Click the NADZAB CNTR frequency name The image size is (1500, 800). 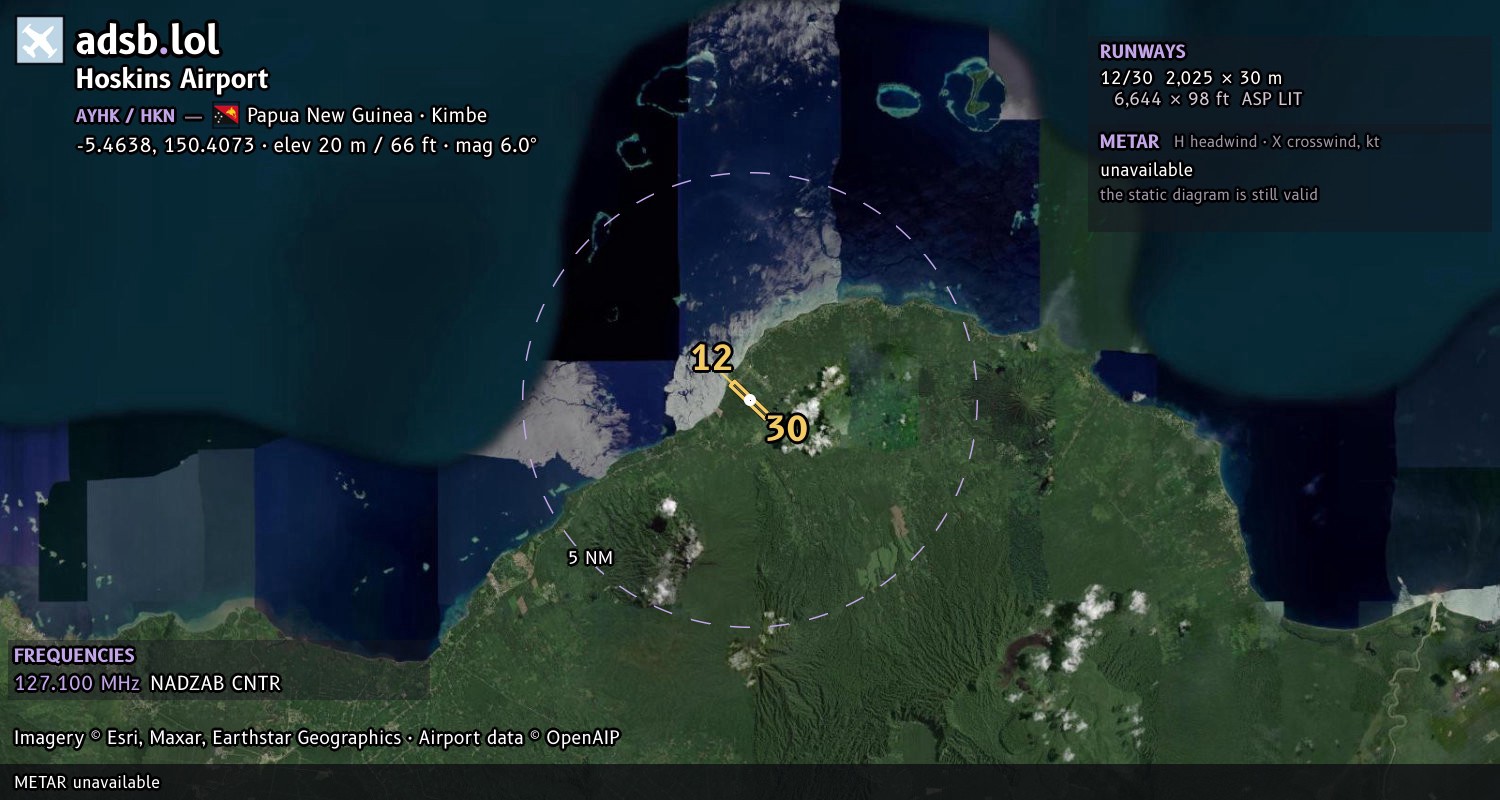[x=215, y=684]
